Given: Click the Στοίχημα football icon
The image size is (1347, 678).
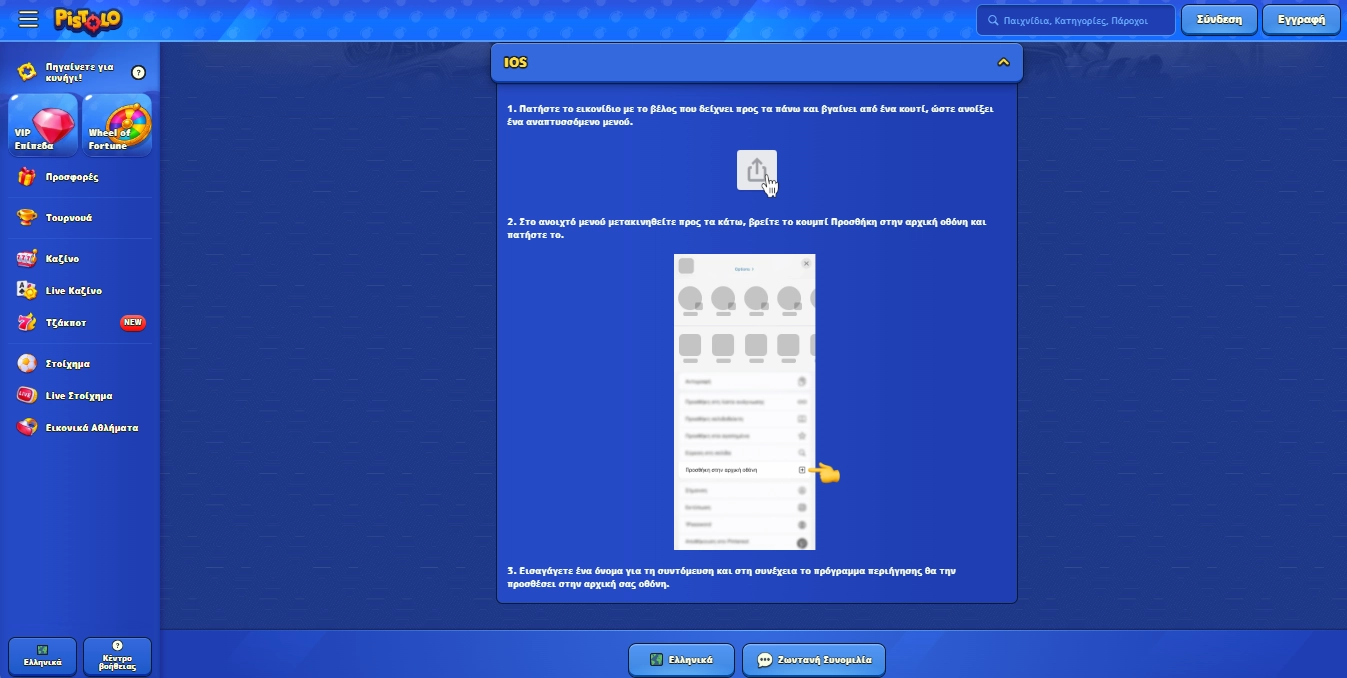Looking at the screenshot, I should 27,364.
